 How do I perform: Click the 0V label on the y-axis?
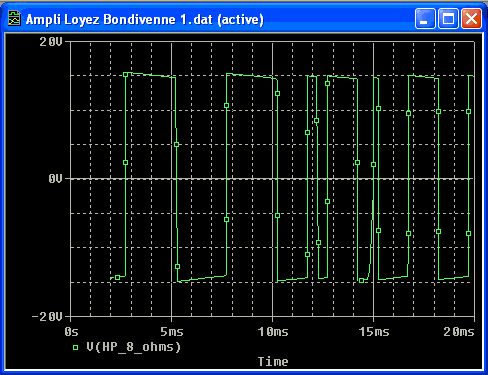(55, 179)
